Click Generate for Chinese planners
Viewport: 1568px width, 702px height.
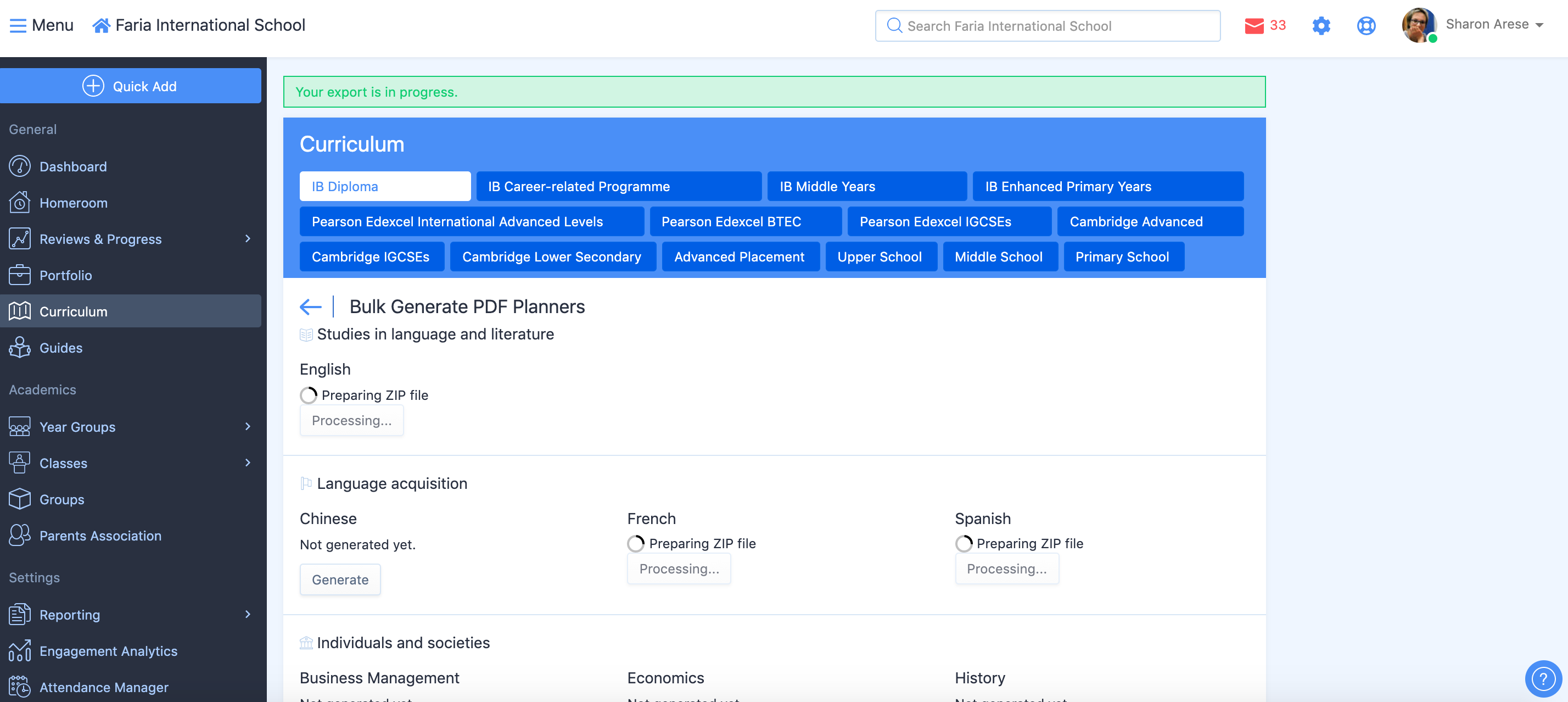pyautogui.click(x=340, y=580)
